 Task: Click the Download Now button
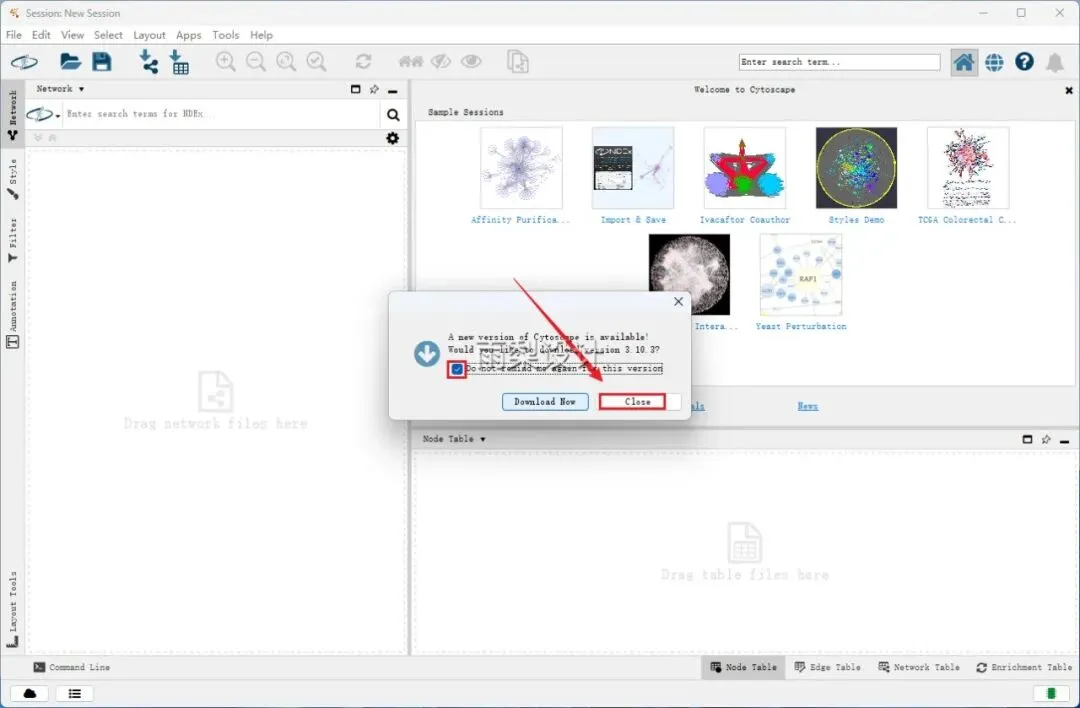(545, 402)
